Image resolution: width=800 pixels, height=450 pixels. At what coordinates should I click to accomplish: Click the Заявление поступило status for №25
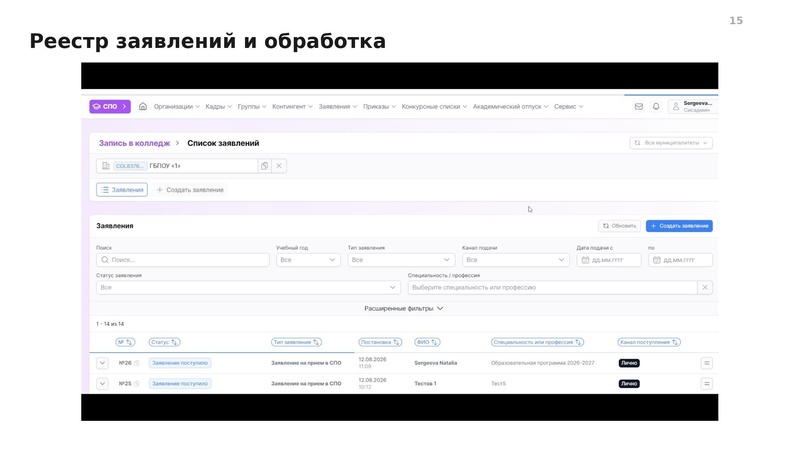[x=180, y=384]
